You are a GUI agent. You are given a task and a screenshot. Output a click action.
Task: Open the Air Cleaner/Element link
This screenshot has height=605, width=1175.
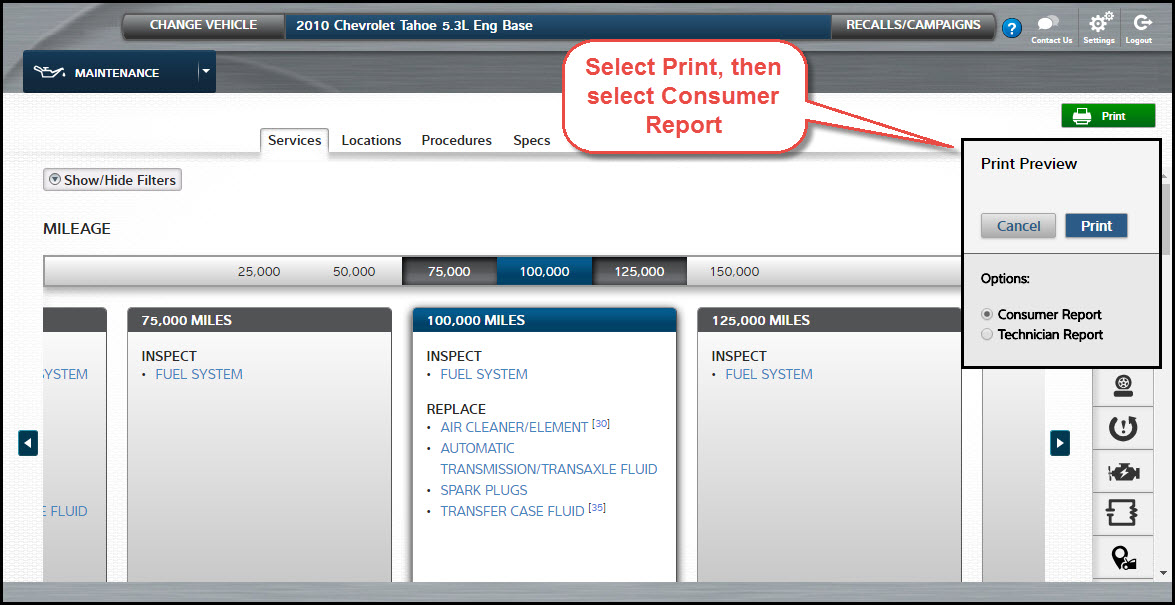514,427
